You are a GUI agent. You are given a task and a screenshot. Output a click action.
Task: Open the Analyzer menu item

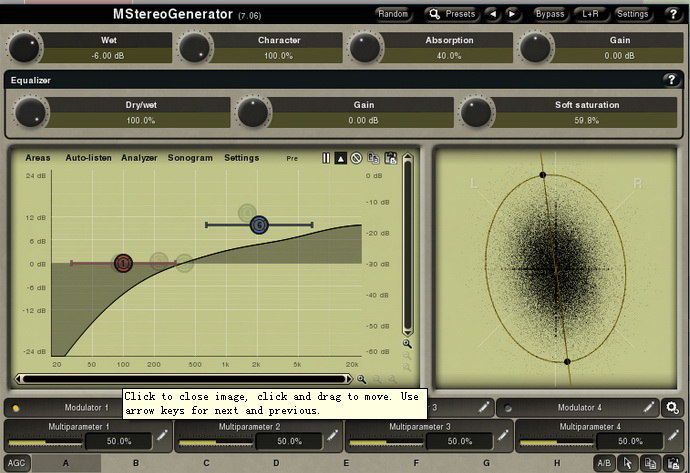click(139, 158)
